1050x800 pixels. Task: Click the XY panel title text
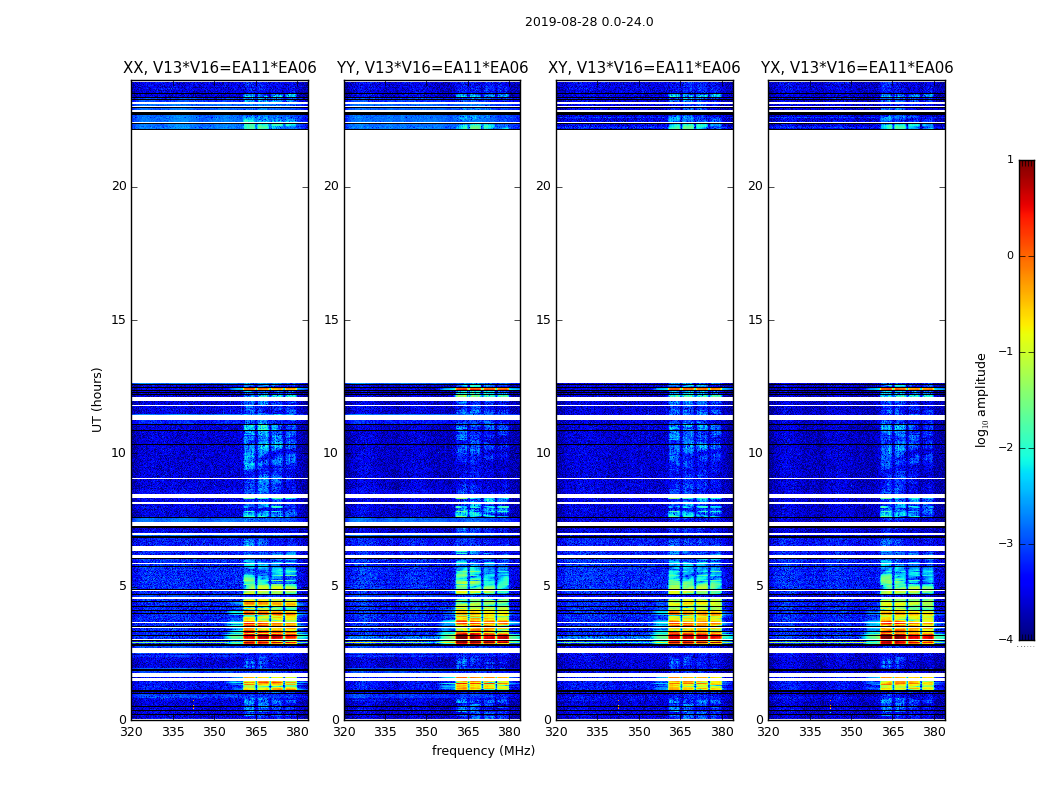[644, 68]
